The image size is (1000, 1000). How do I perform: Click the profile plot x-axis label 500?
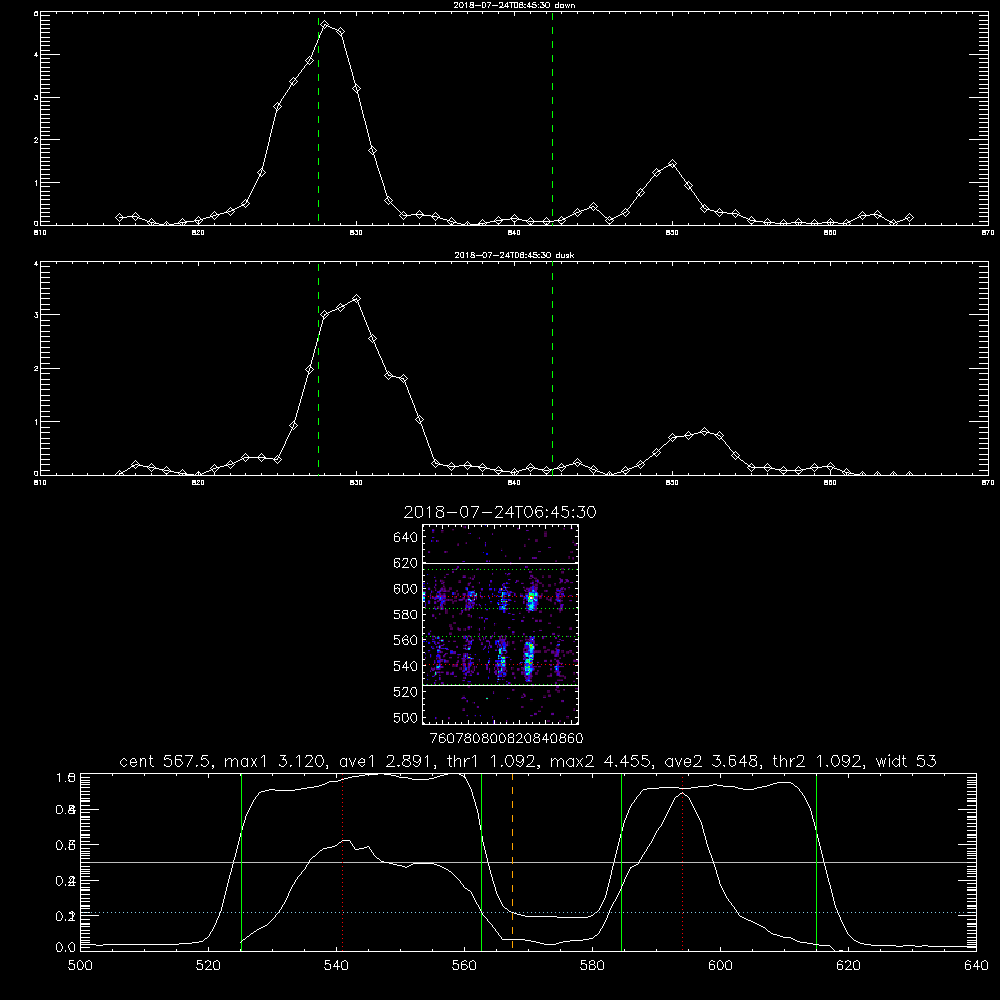click(x=80, y=966)
